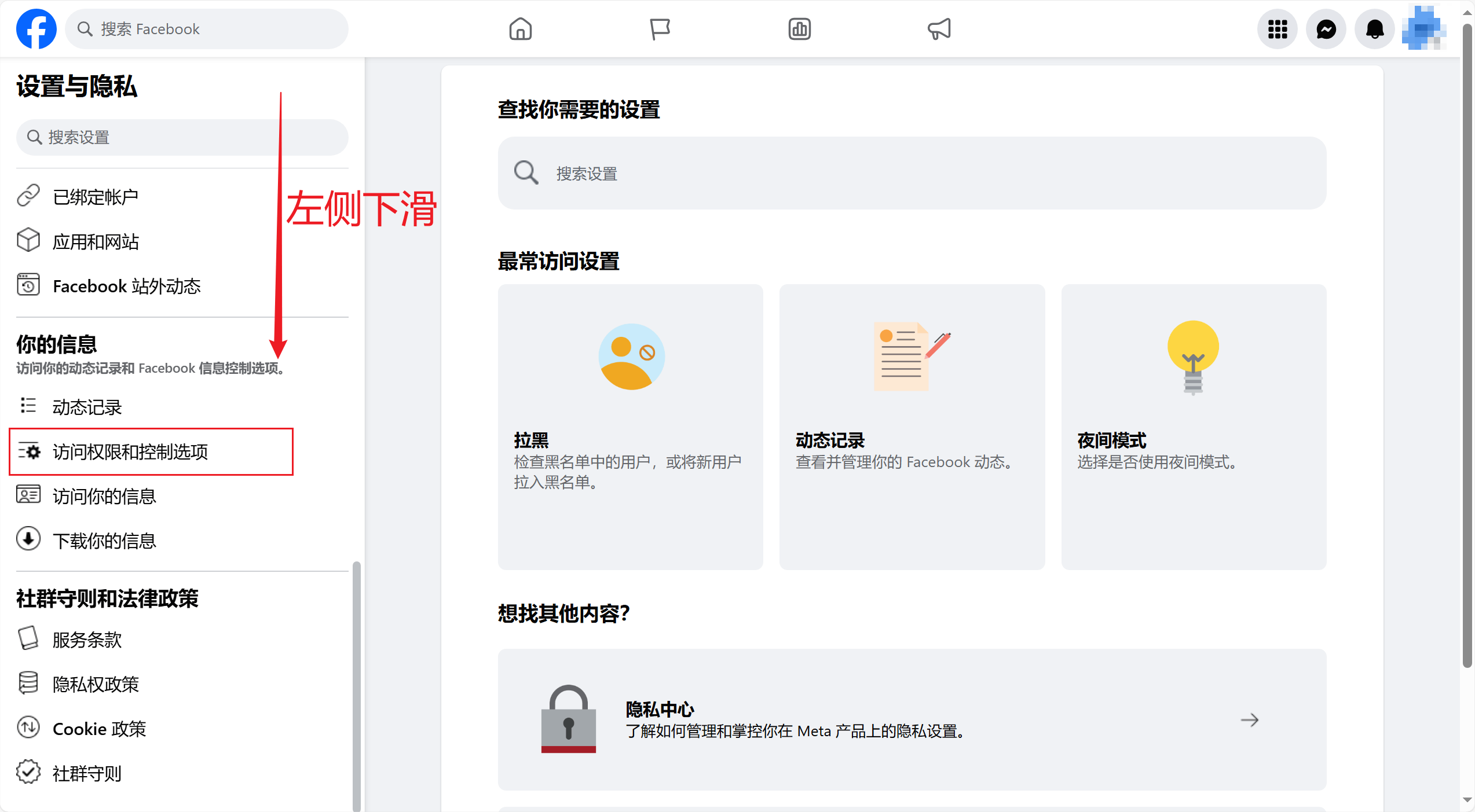Click the 已绑定帐户 link icon
Screen dimensions: 1475x812
pyautogui.click(x=28, y=196)
